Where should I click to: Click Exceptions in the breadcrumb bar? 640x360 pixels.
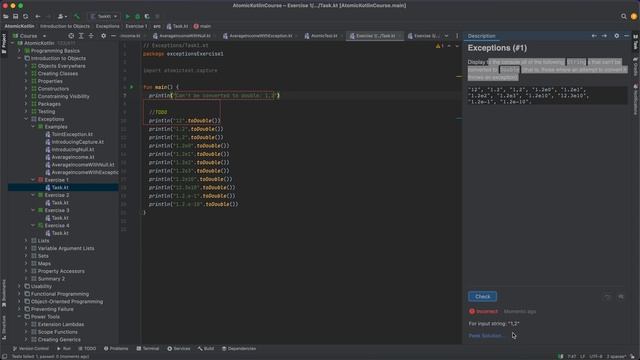click(x=108, y=26)
